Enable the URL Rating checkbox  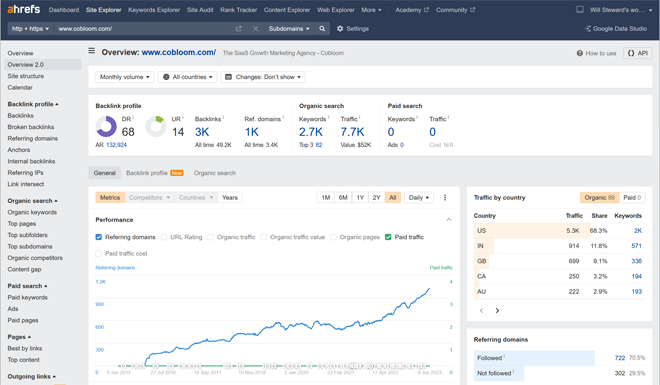coord(164,237)
